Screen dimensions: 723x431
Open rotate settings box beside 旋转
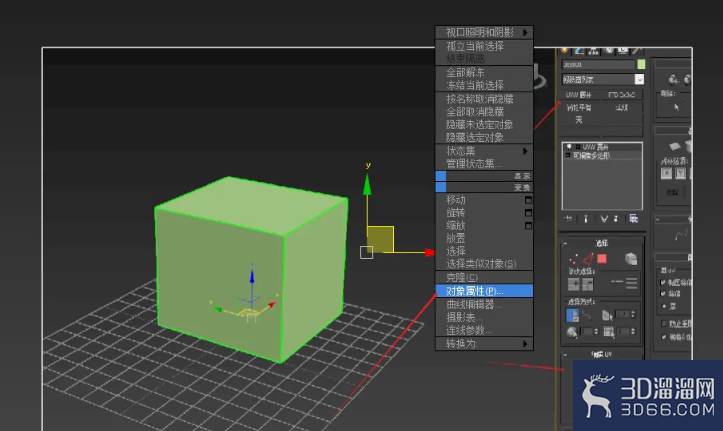tap(528, 213)
